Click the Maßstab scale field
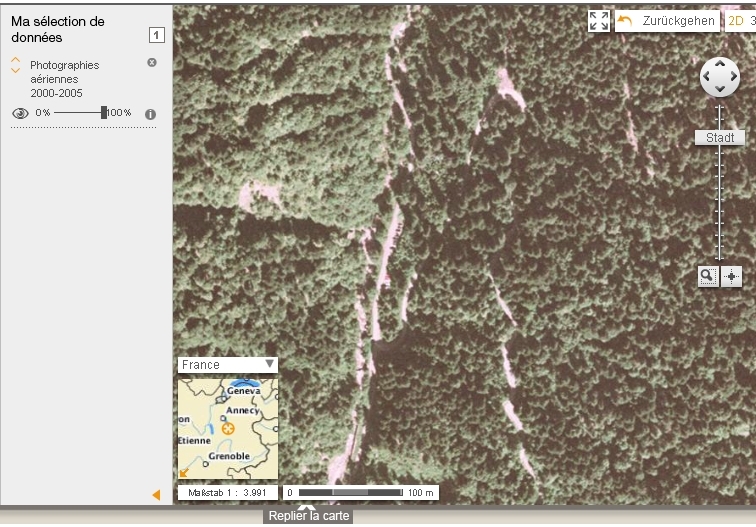Image resolution: width=756 pixels, height=527 pixels. [x=227, y=493]
